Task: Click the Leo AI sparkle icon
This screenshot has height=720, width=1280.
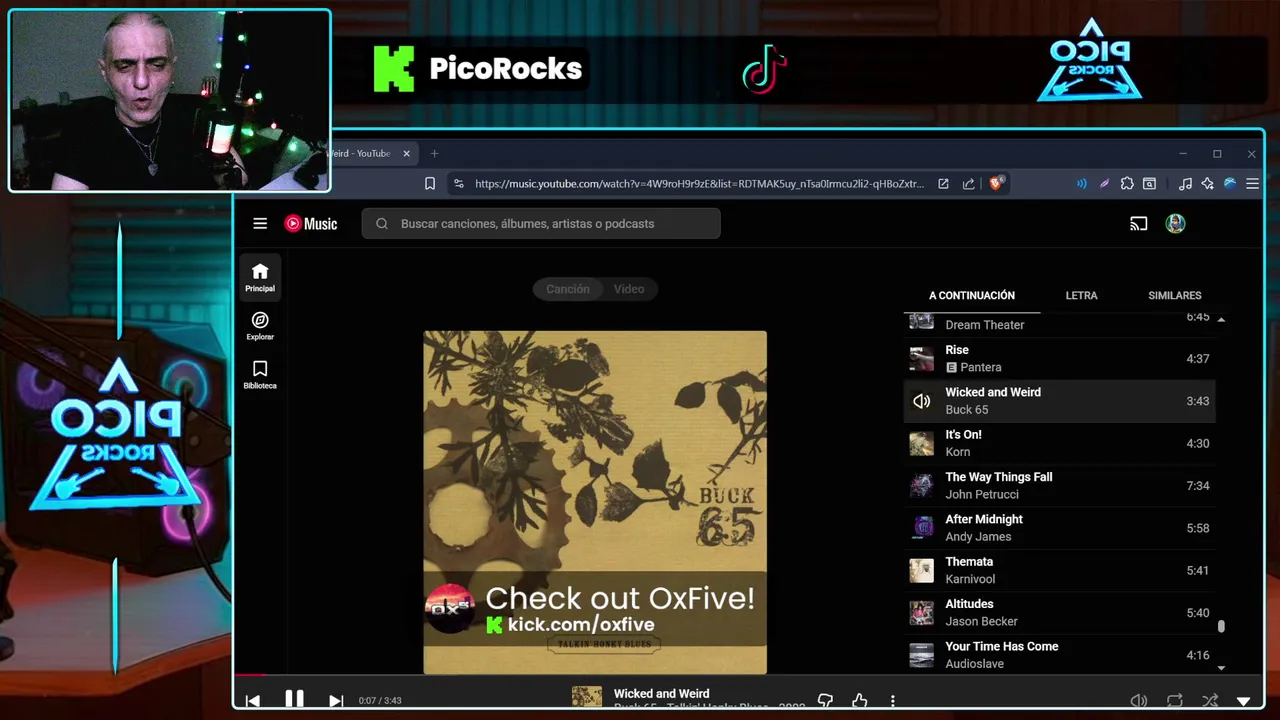Action: point(1208,184)
